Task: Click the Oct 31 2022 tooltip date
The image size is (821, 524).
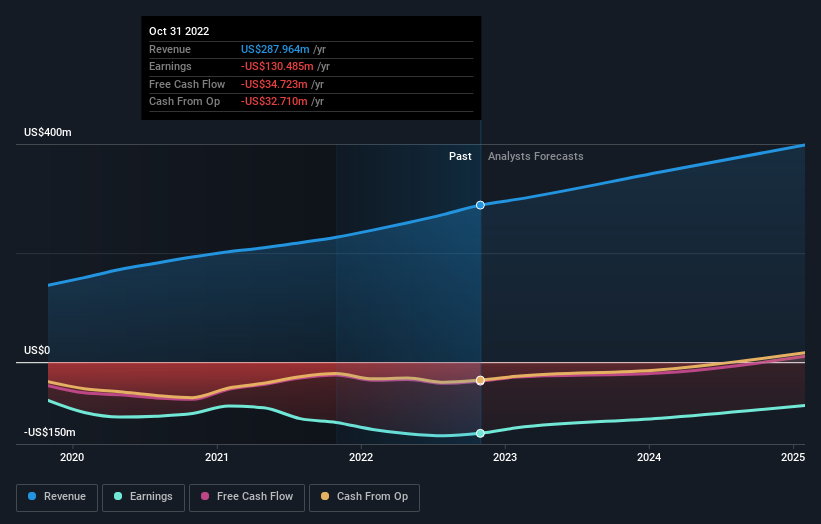Action: pos(179,31)
